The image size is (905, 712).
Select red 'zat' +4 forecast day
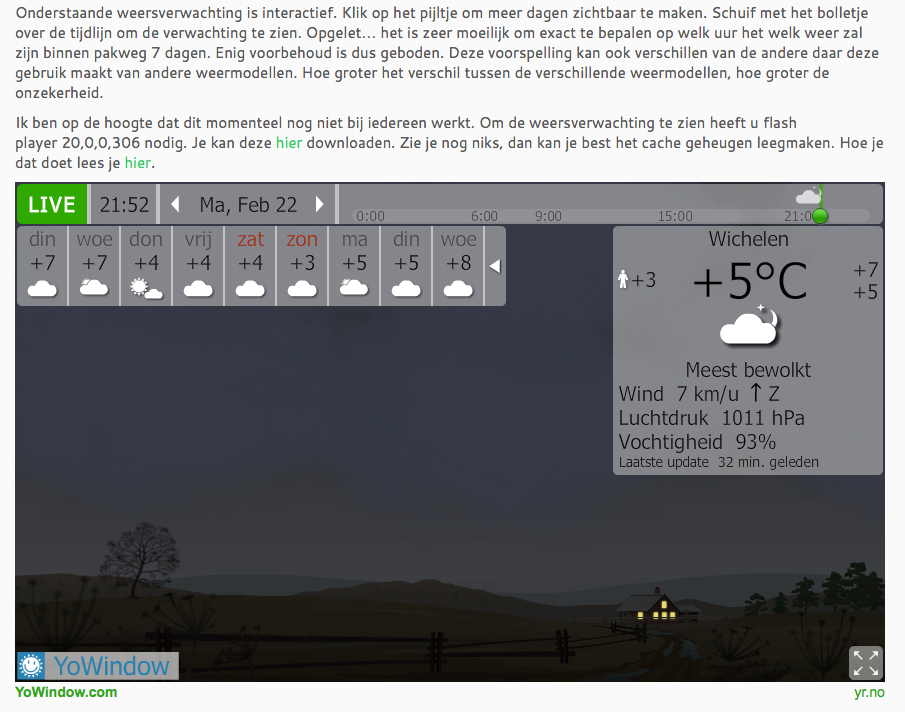pyautogui.click(x=251, y=265)
